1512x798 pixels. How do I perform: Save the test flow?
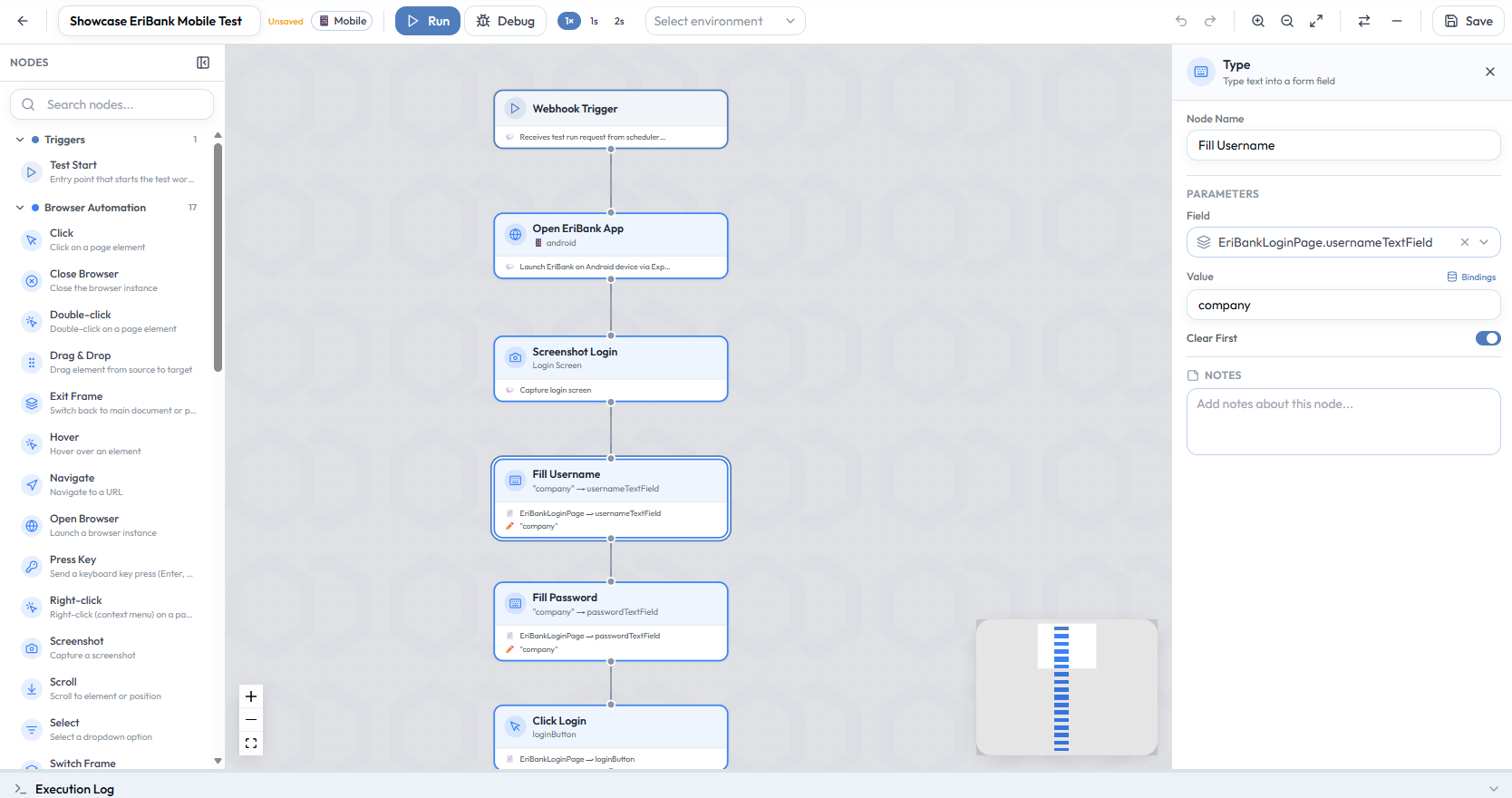click(x=1468, y=21)
